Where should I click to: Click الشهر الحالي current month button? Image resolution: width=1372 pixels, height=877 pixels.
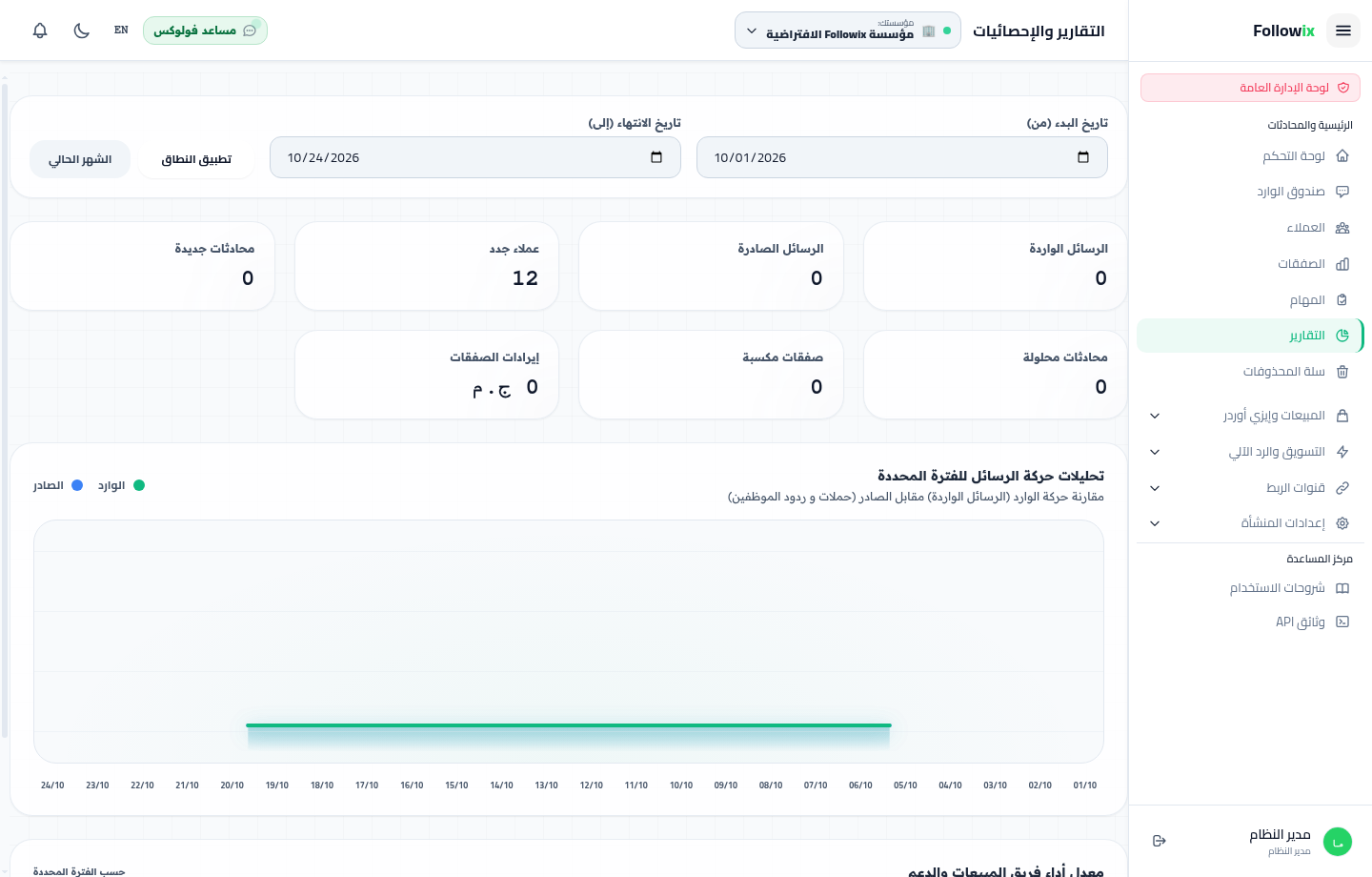tap(80, 159)
